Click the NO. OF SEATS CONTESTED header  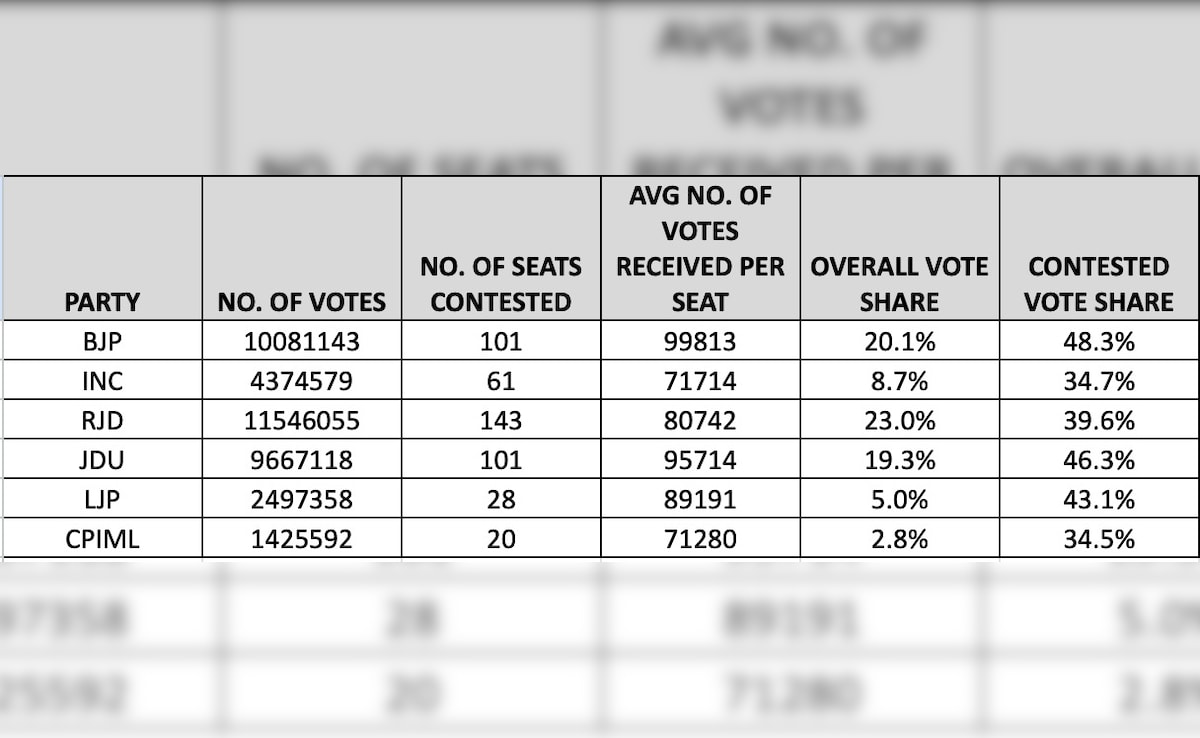point(501,284)
